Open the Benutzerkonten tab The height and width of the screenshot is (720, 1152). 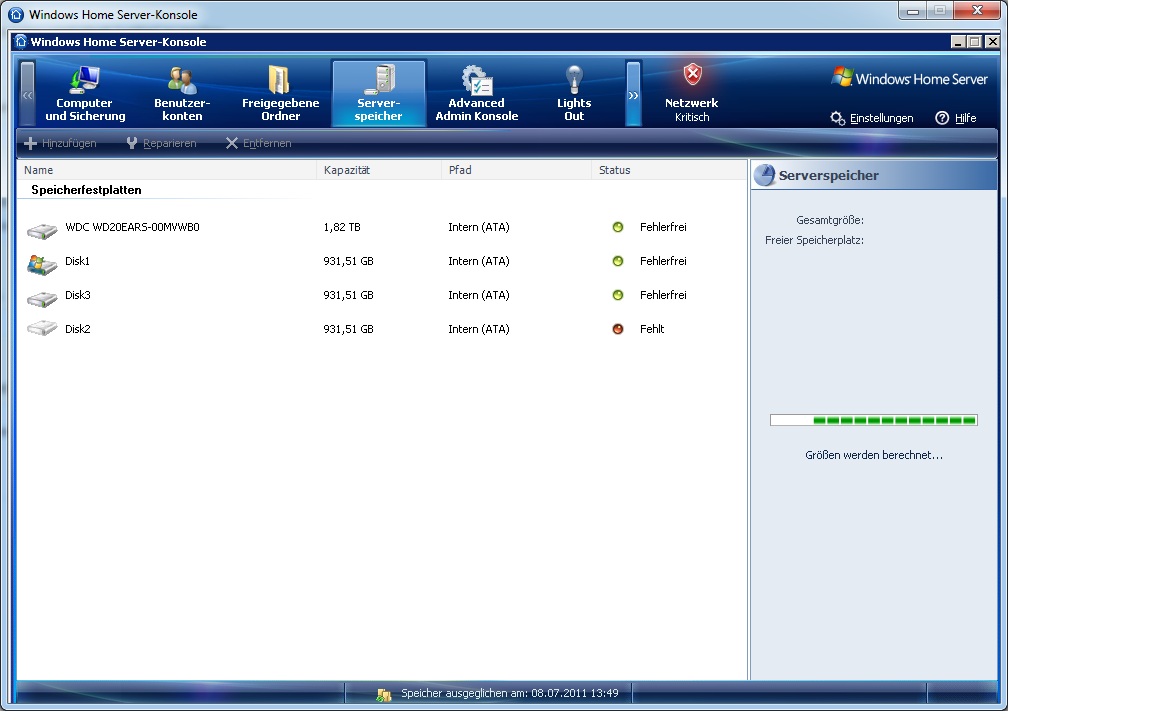[182, 94]
